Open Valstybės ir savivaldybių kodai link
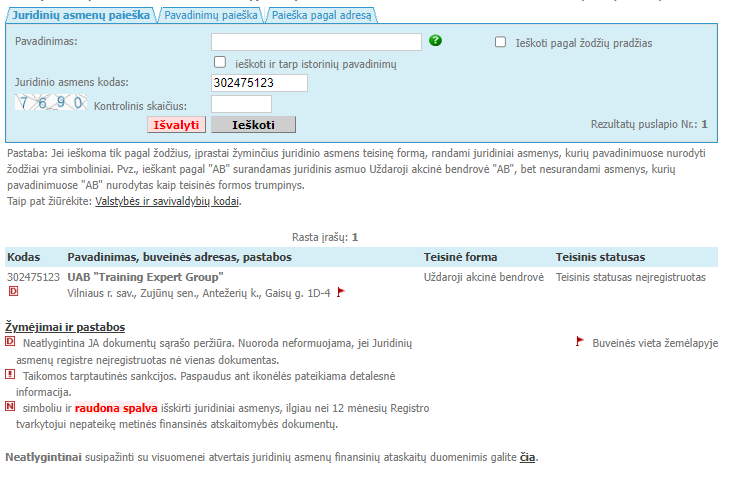 point(167,201)
